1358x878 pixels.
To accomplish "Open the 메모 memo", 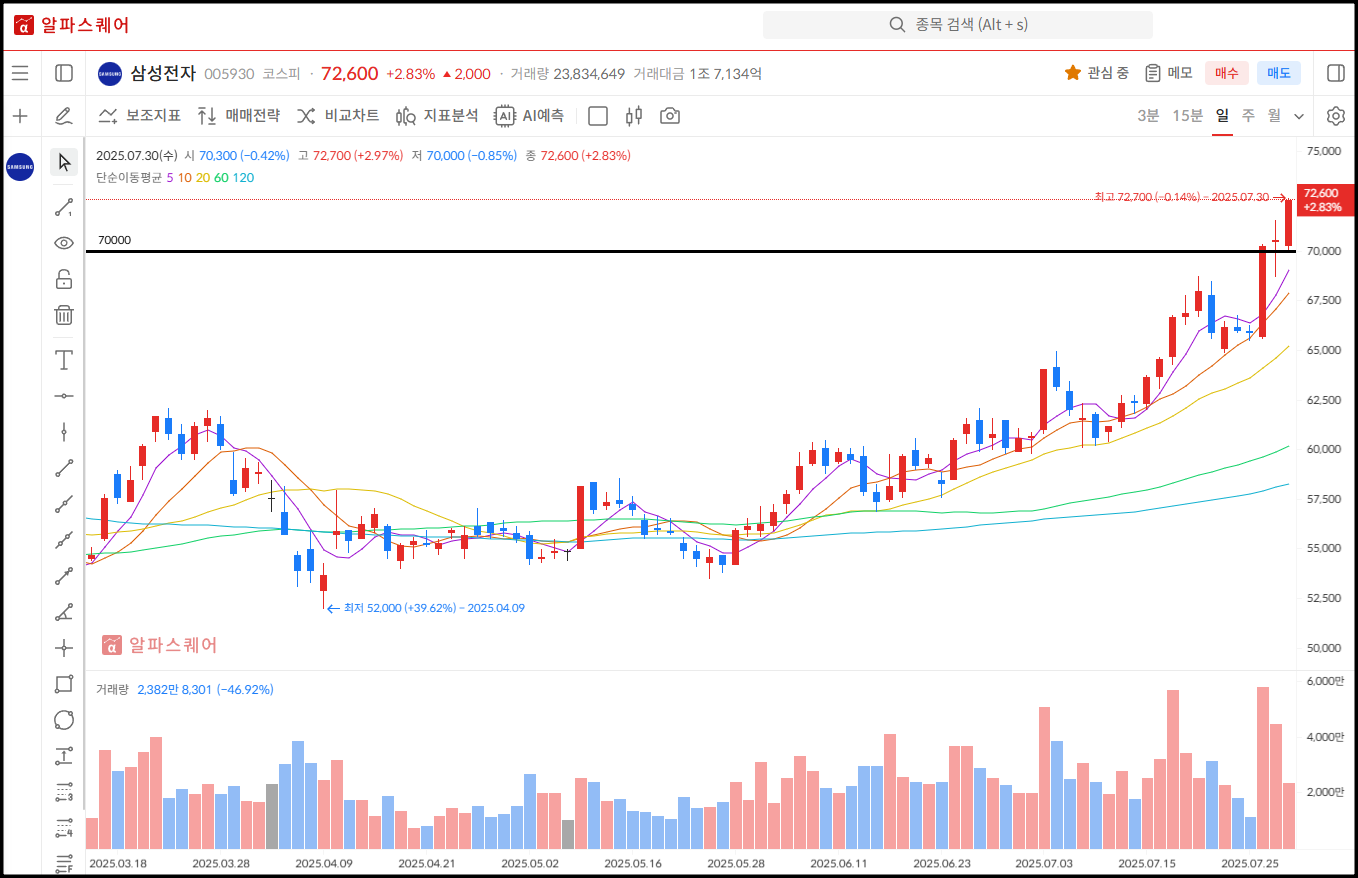I will [x=1169, y=73].
